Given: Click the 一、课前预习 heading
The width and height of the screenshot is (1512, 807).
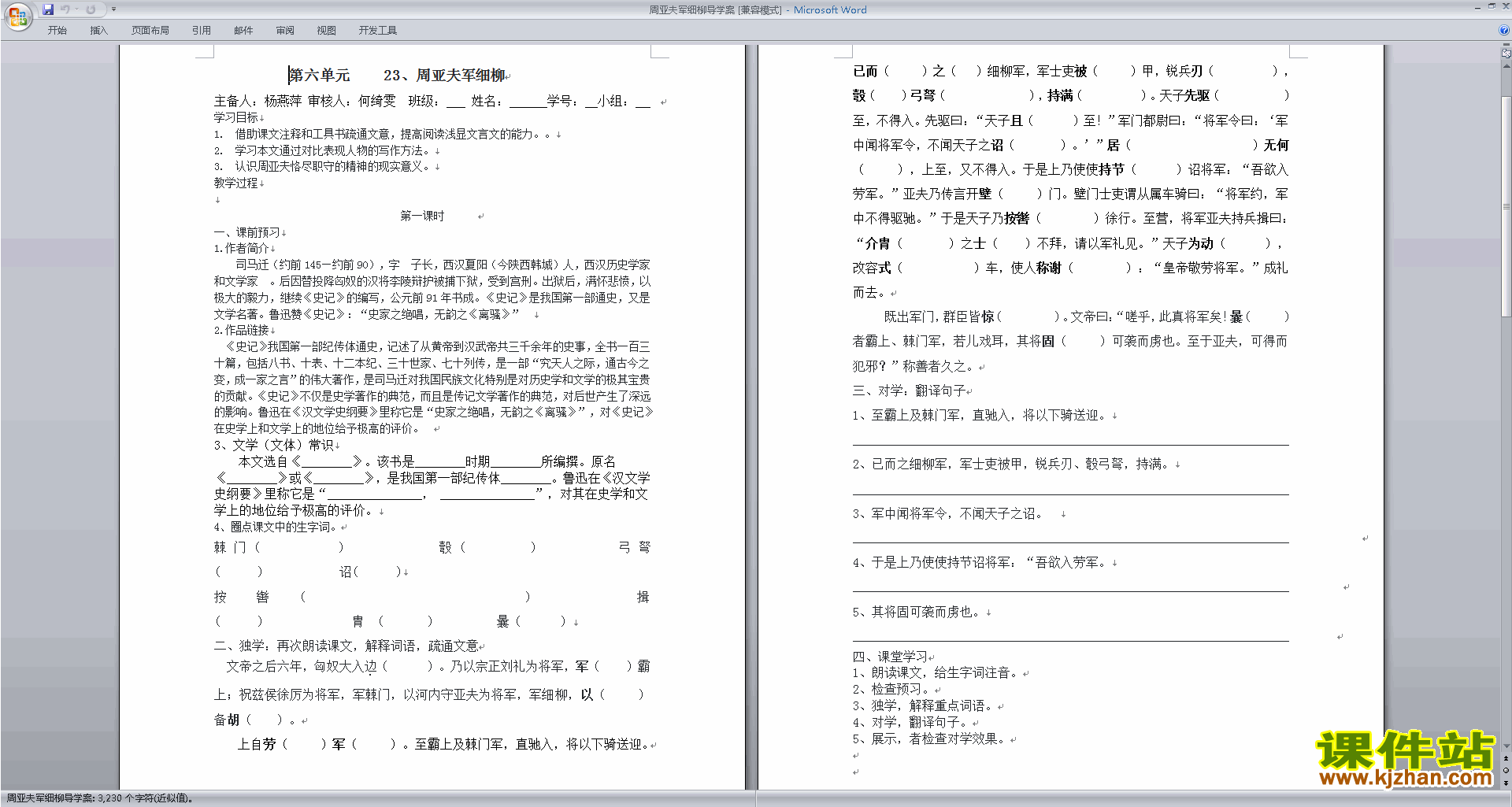Looking at the screenshot, I should point(247,232).
